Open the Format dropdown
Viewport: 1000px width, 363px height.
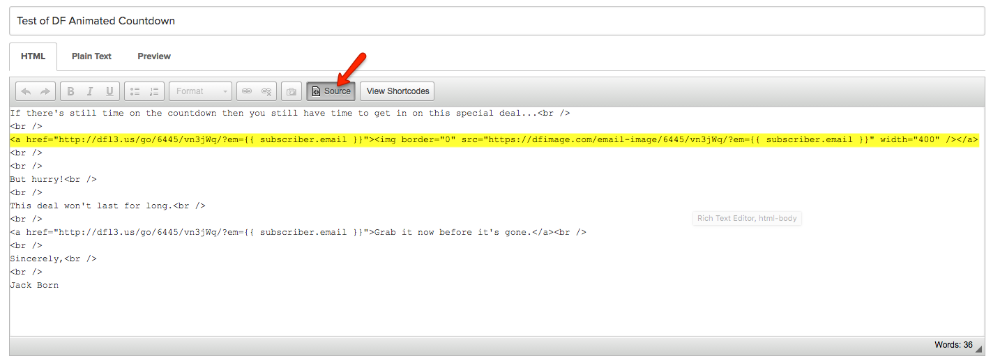[200, 91]
